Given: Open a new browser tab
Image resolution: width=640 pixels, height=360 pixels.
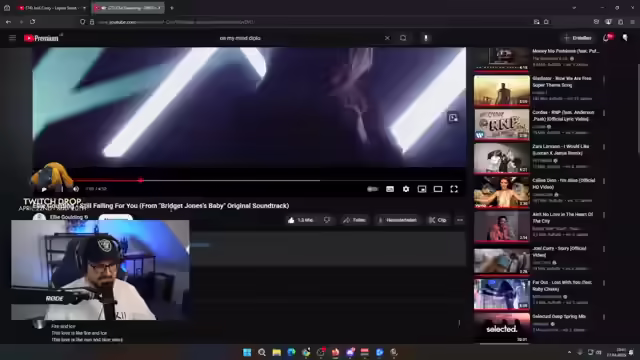Looking at the screenshot, I should coord(172,8).
